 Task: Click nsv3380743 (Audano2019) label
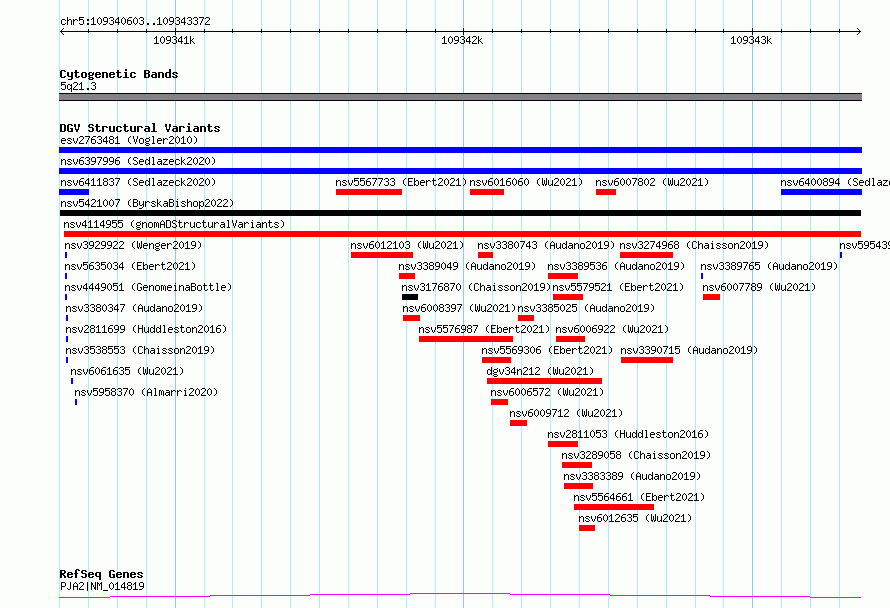coord(546,245)
